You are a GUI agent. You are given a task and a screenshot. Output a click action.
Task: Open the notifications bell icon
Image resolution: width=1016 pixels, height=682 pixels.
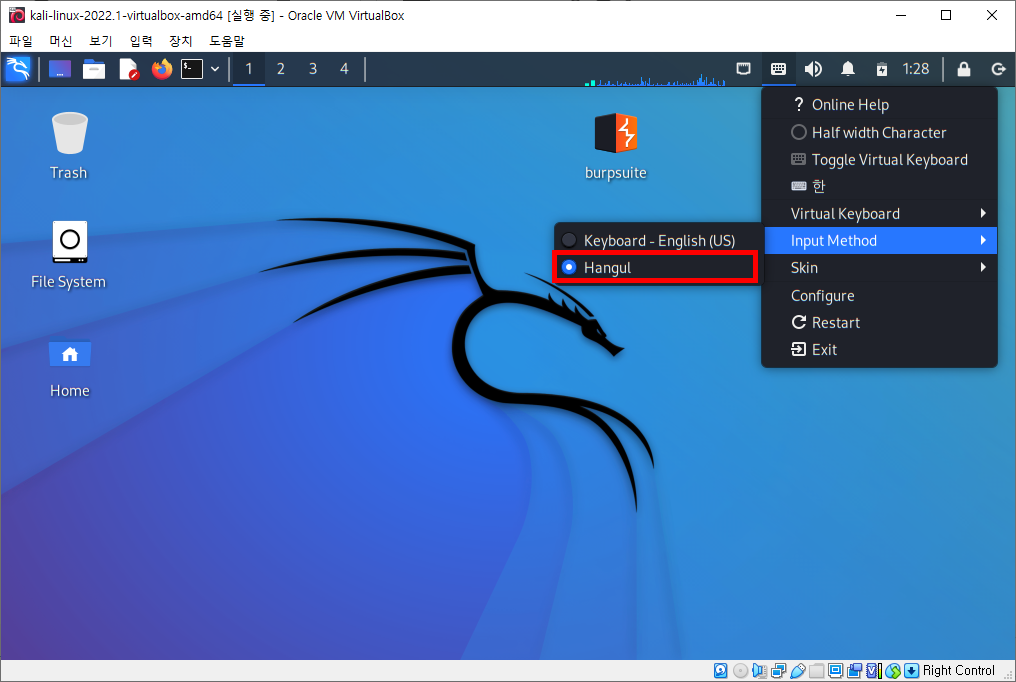tap(848, 69)
